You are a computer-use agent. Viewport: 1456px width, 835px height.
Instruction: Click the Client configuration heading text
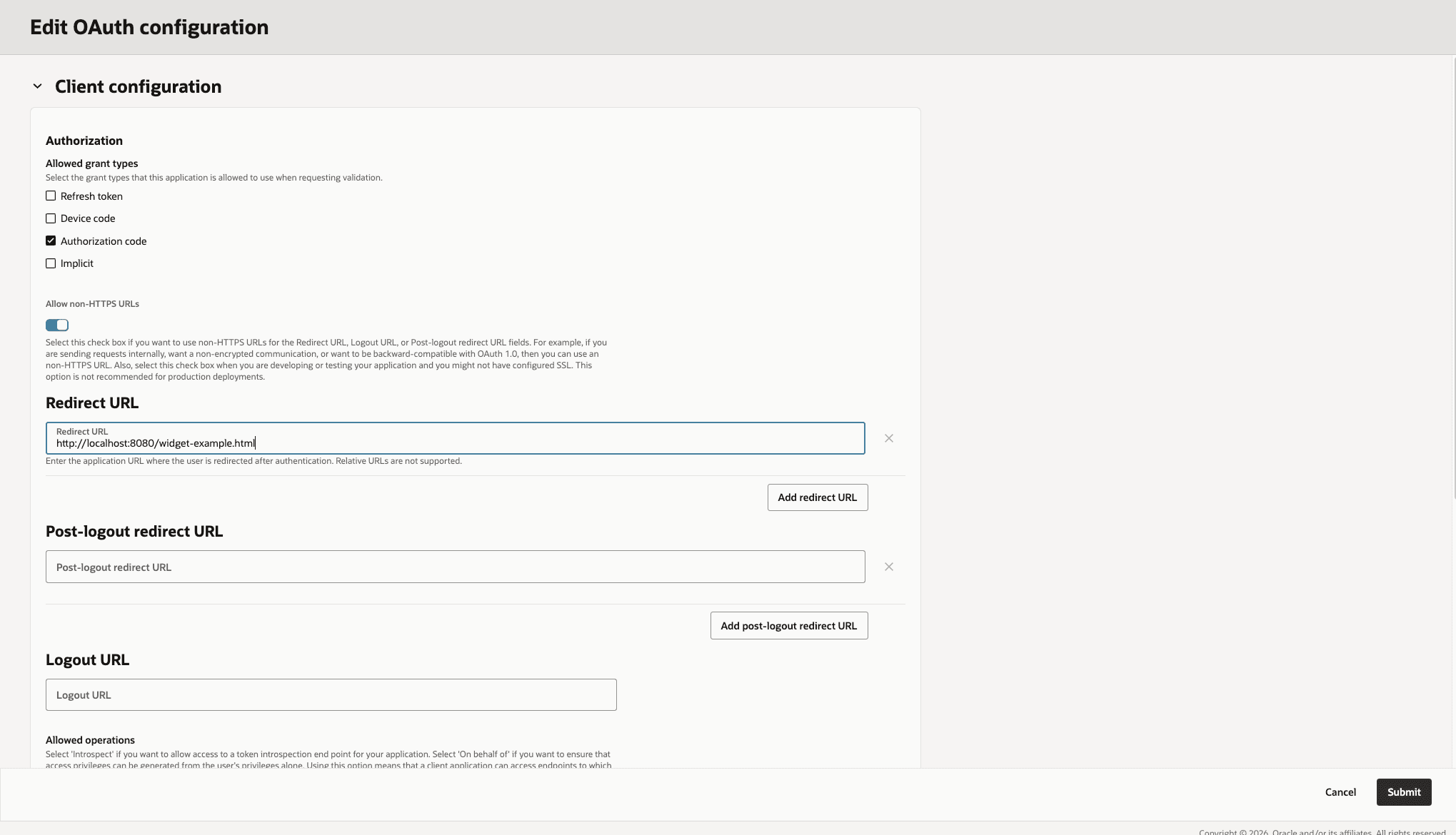(x=139, y=86)
